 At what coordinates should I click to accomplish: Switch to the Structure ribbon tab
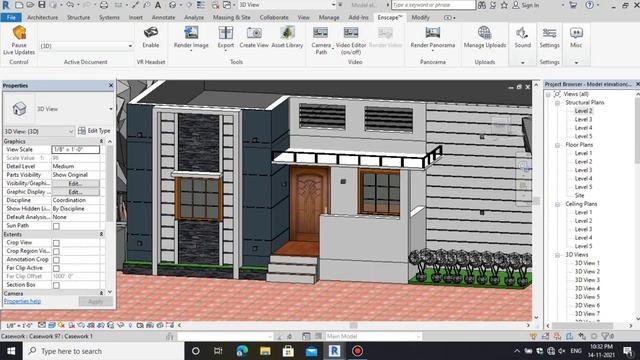(78, 18)
